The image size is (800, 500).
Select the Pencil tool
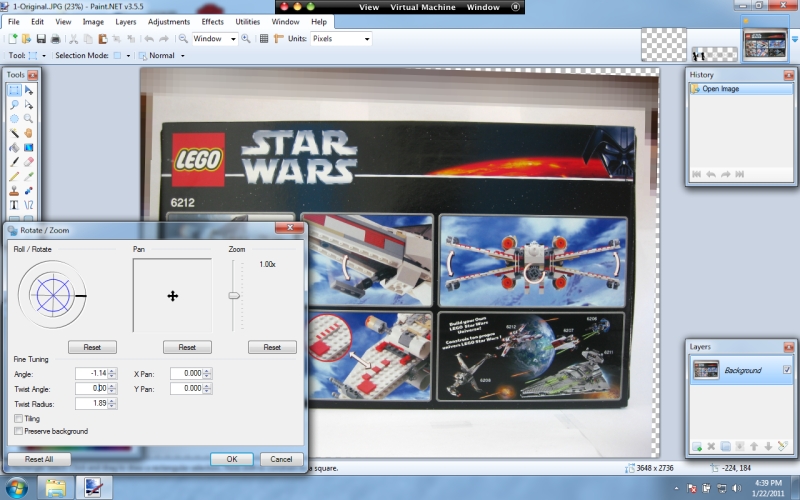(14, 176)
